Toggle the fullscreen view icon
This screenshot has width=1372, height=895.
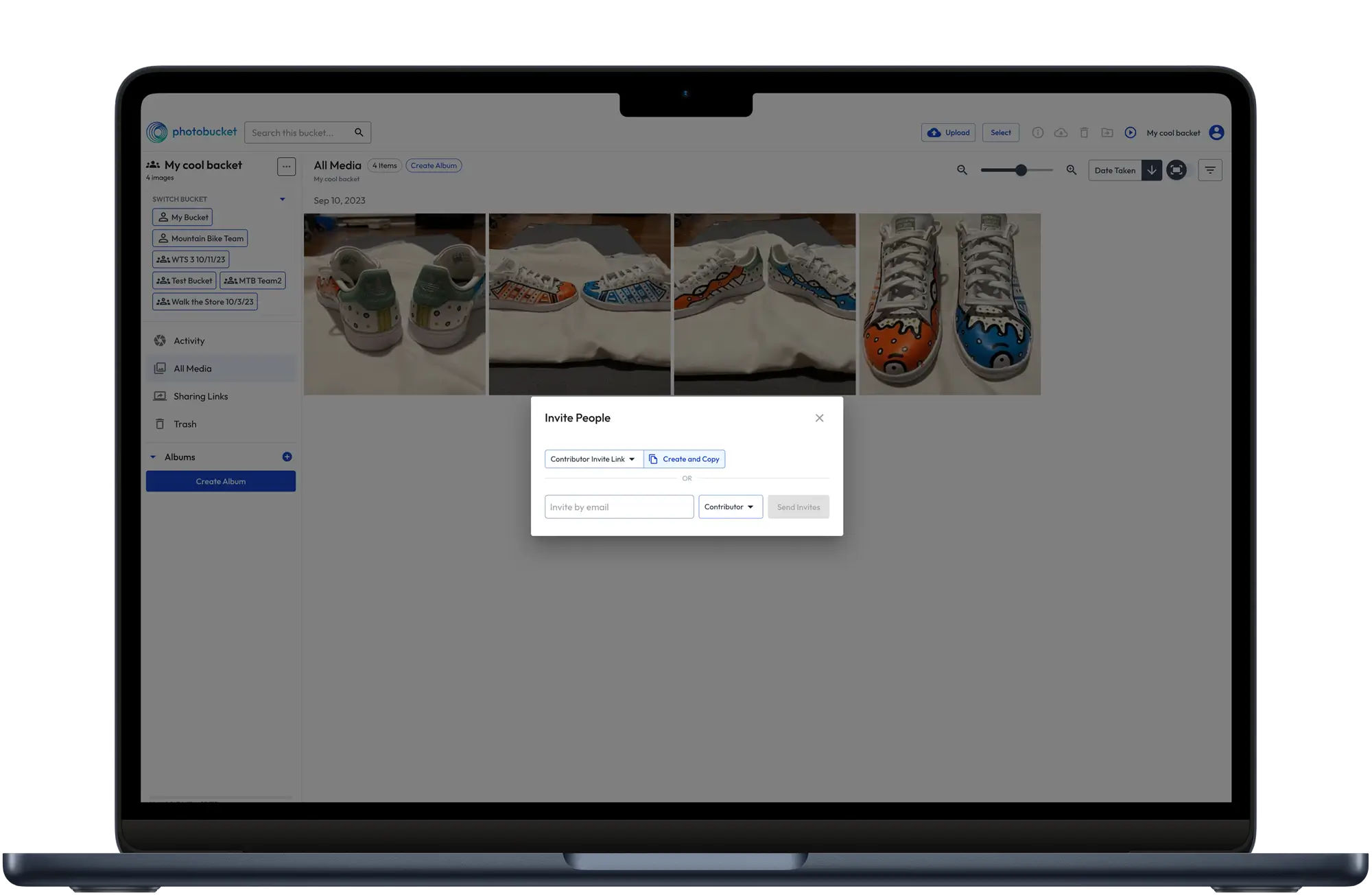coord(1177,170)
